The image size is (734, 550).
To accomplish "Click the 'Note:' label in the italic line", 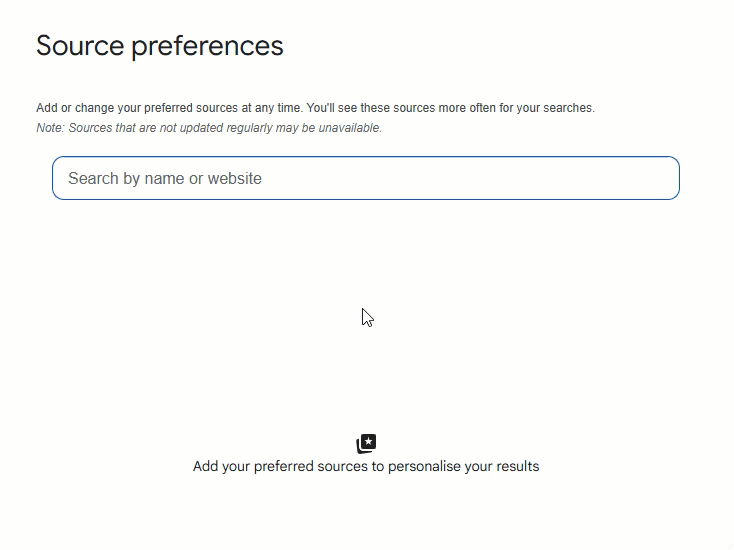I will tap(50, 128).
